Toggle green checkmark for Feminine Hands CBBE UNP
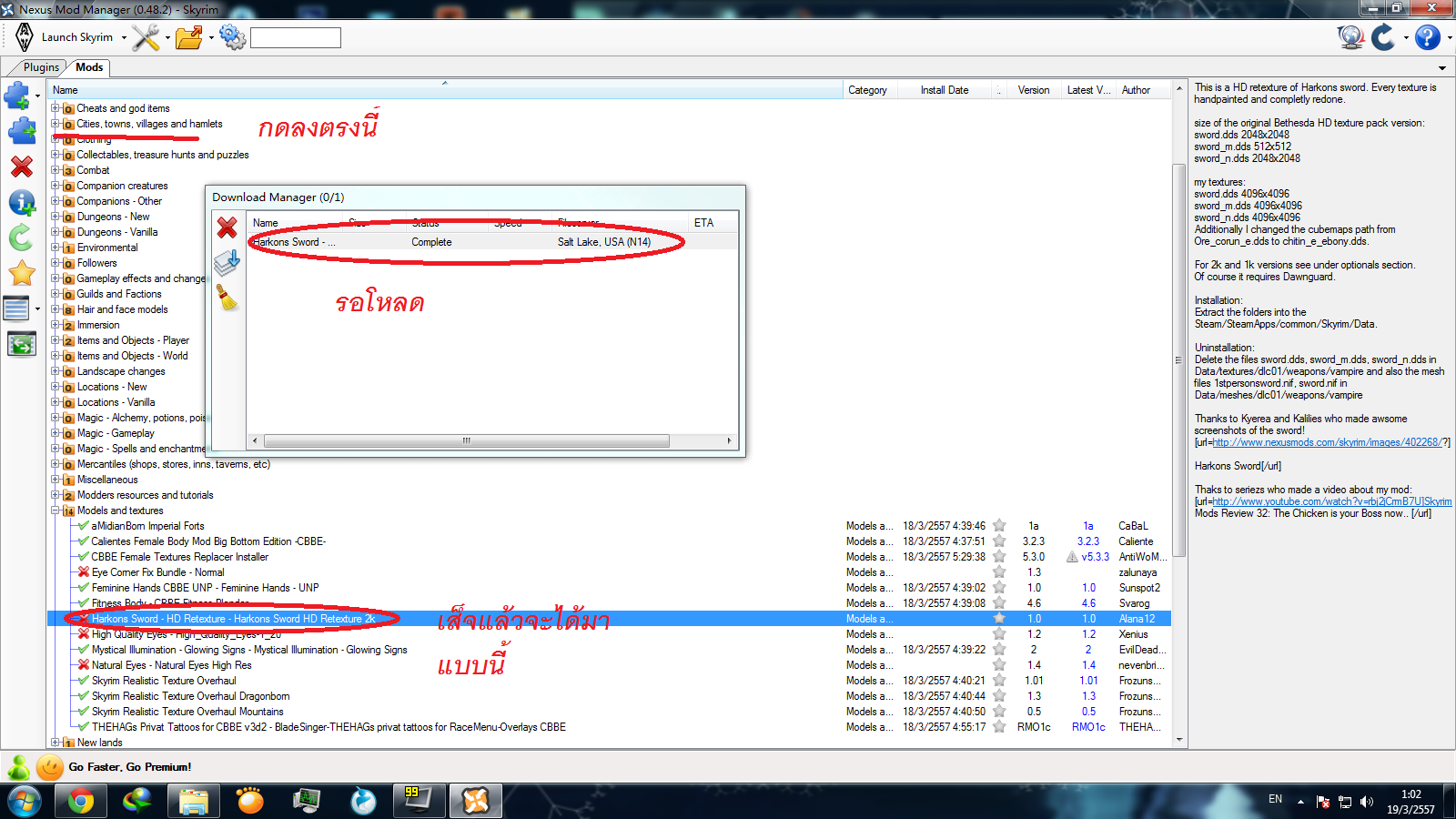 tap(84, 588)
